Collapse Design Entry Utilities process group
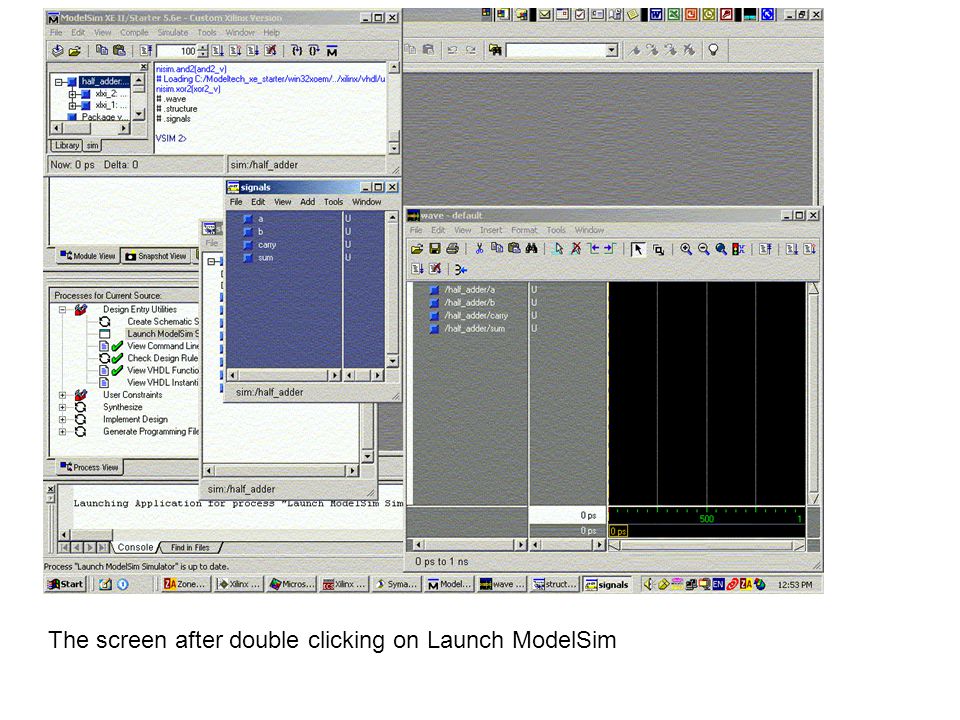This screenshot has height=720, width=960. pyautogui.click(x=62, y=310)
